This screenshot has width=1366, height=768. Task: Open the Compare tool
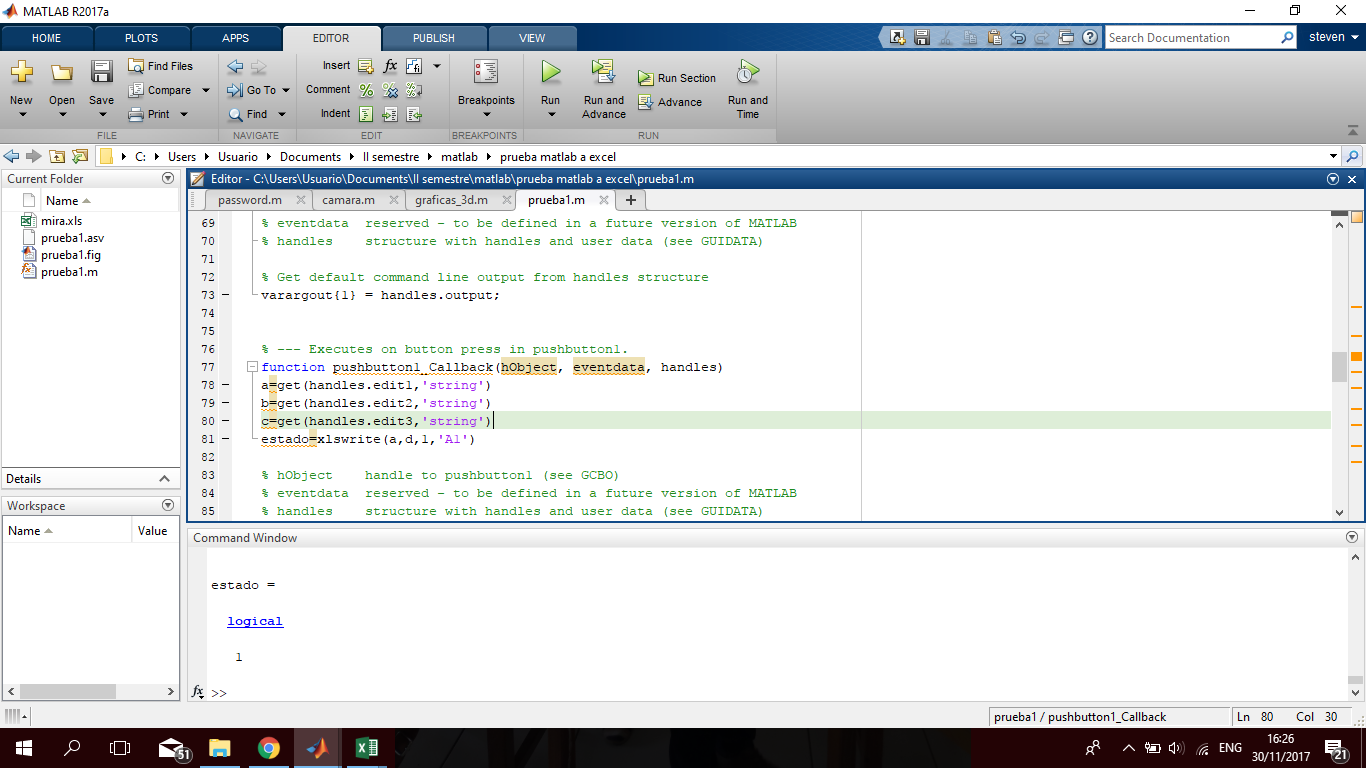pos(160,90)
